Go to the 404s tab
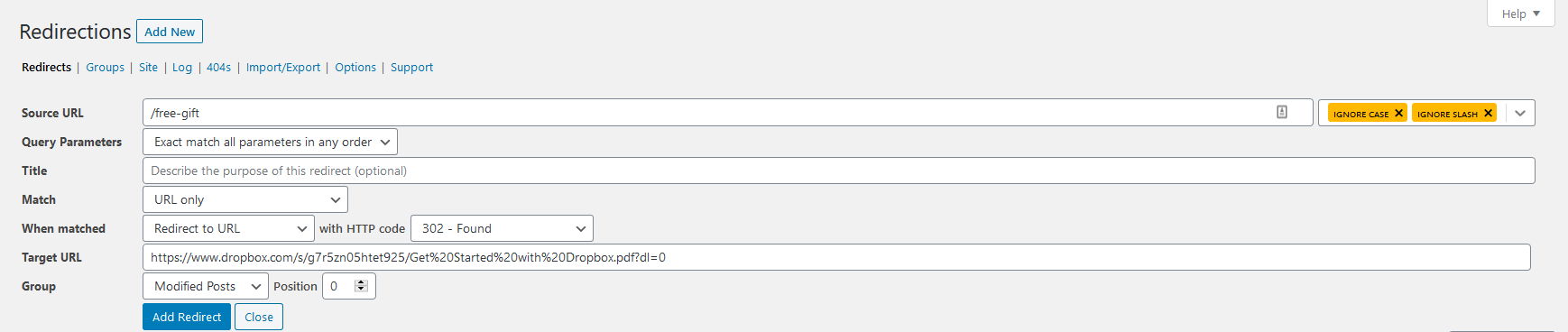Viewport: 1568px width, 332px height. [x=218, y=68]
